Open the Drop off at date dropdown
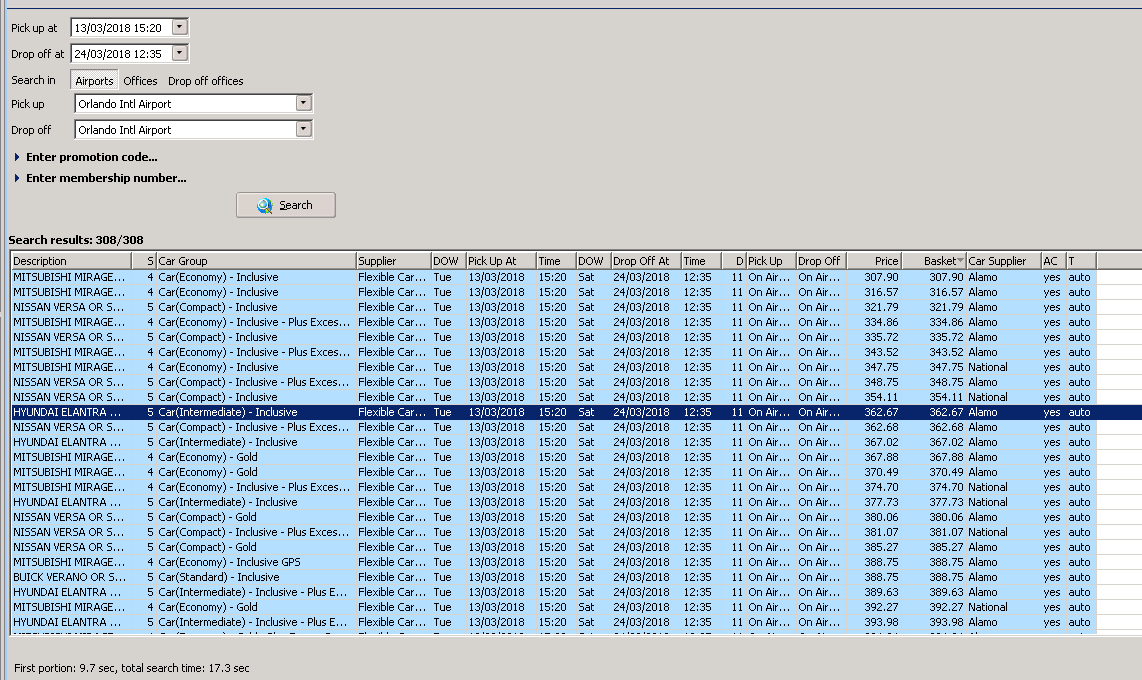 [x=179, y=54]
